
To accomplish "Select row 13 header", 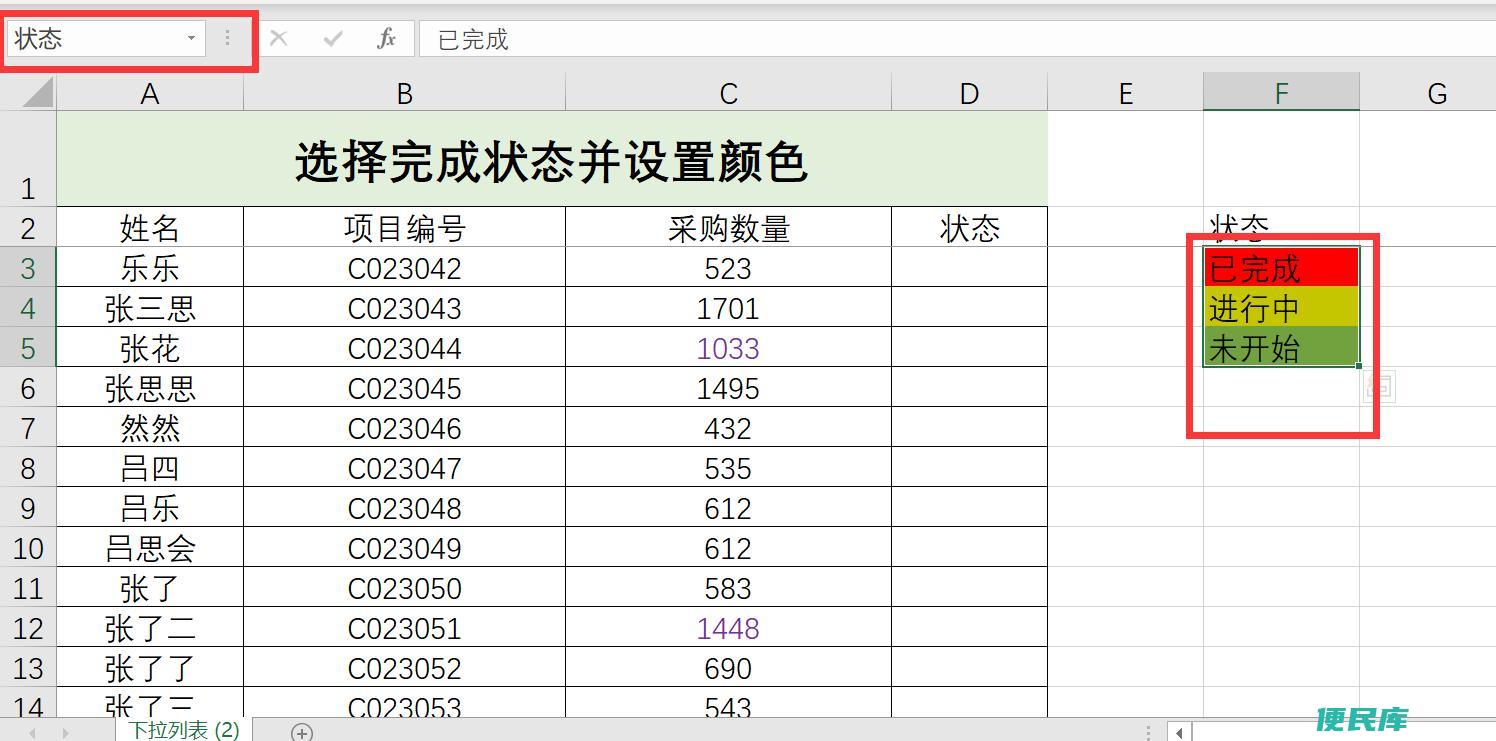I will 28,667.
